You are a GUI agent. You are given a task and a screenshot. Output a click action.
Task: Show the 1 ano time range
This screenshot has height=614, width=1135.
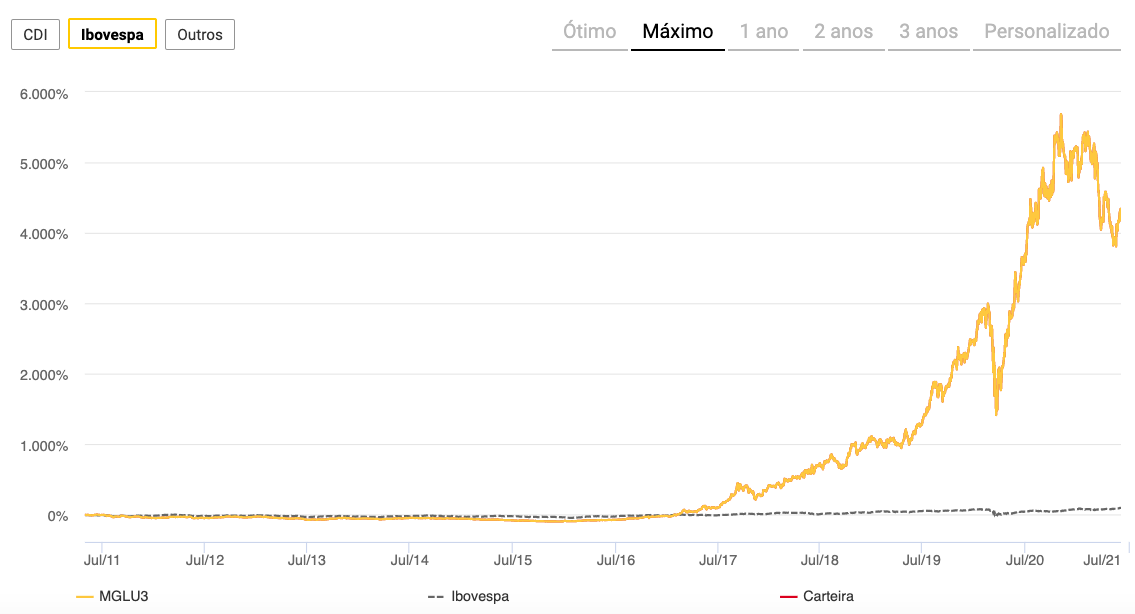764,31
